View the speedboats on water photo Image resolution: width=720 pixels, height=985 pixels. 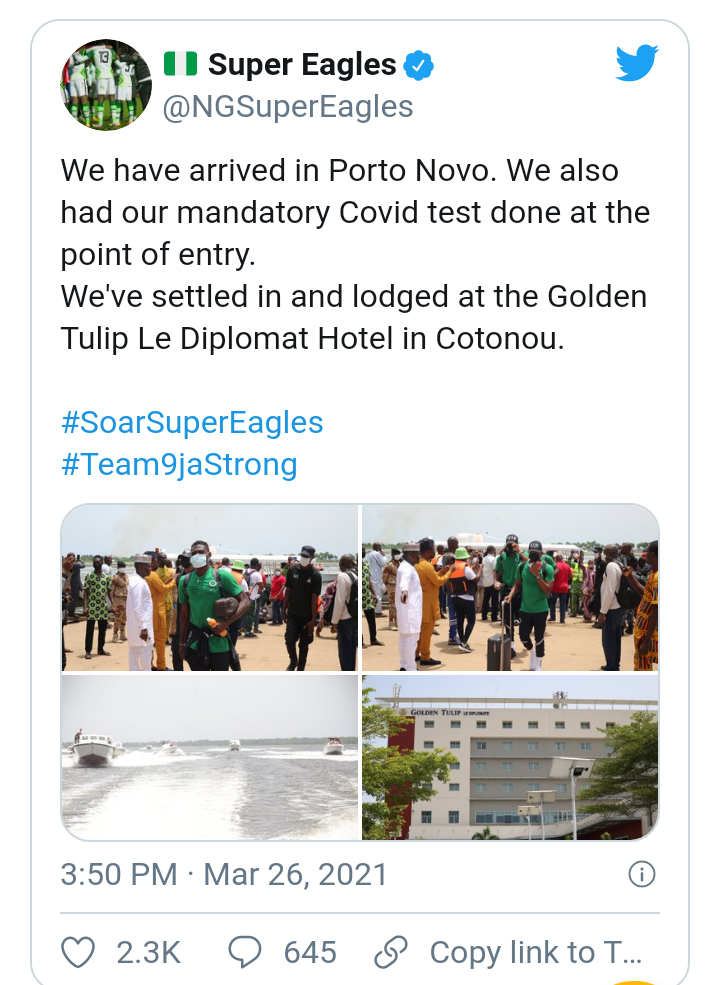click(x=210, y=758)
